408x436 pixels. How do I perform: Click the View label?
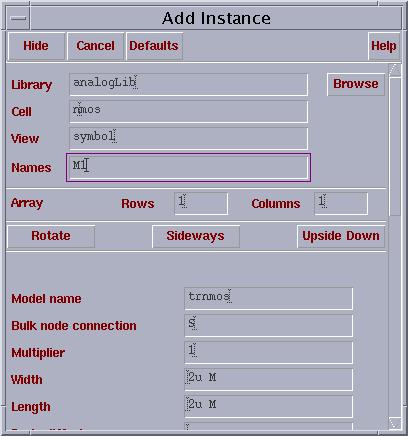point(25,138)
